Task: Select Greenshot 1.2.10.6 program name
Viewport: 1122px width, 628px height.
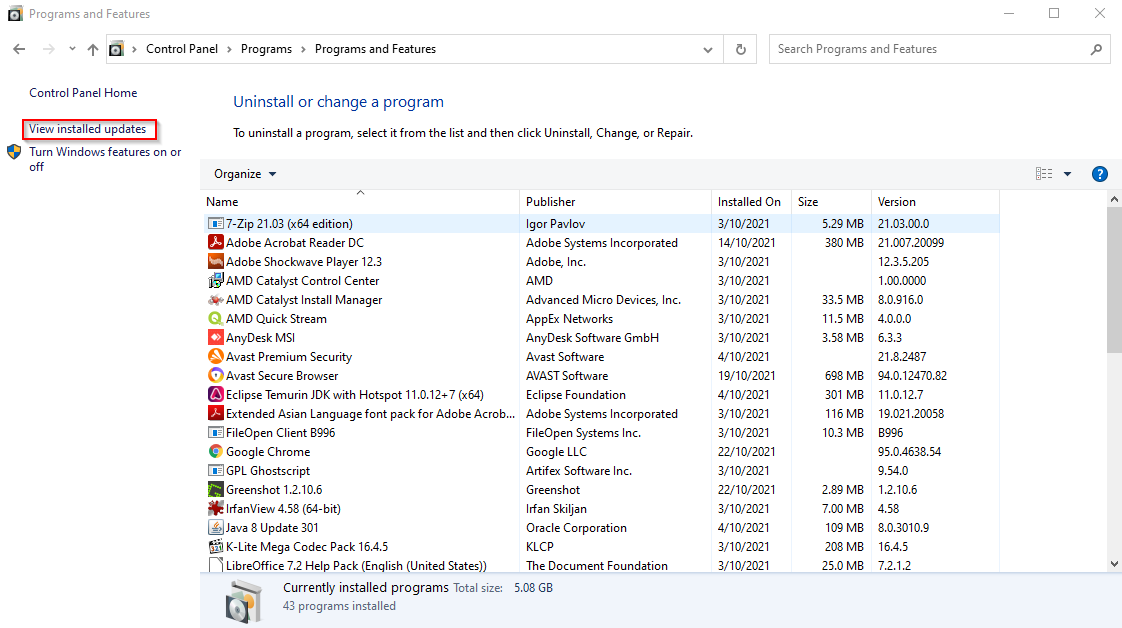Action: tap(274, 489)
